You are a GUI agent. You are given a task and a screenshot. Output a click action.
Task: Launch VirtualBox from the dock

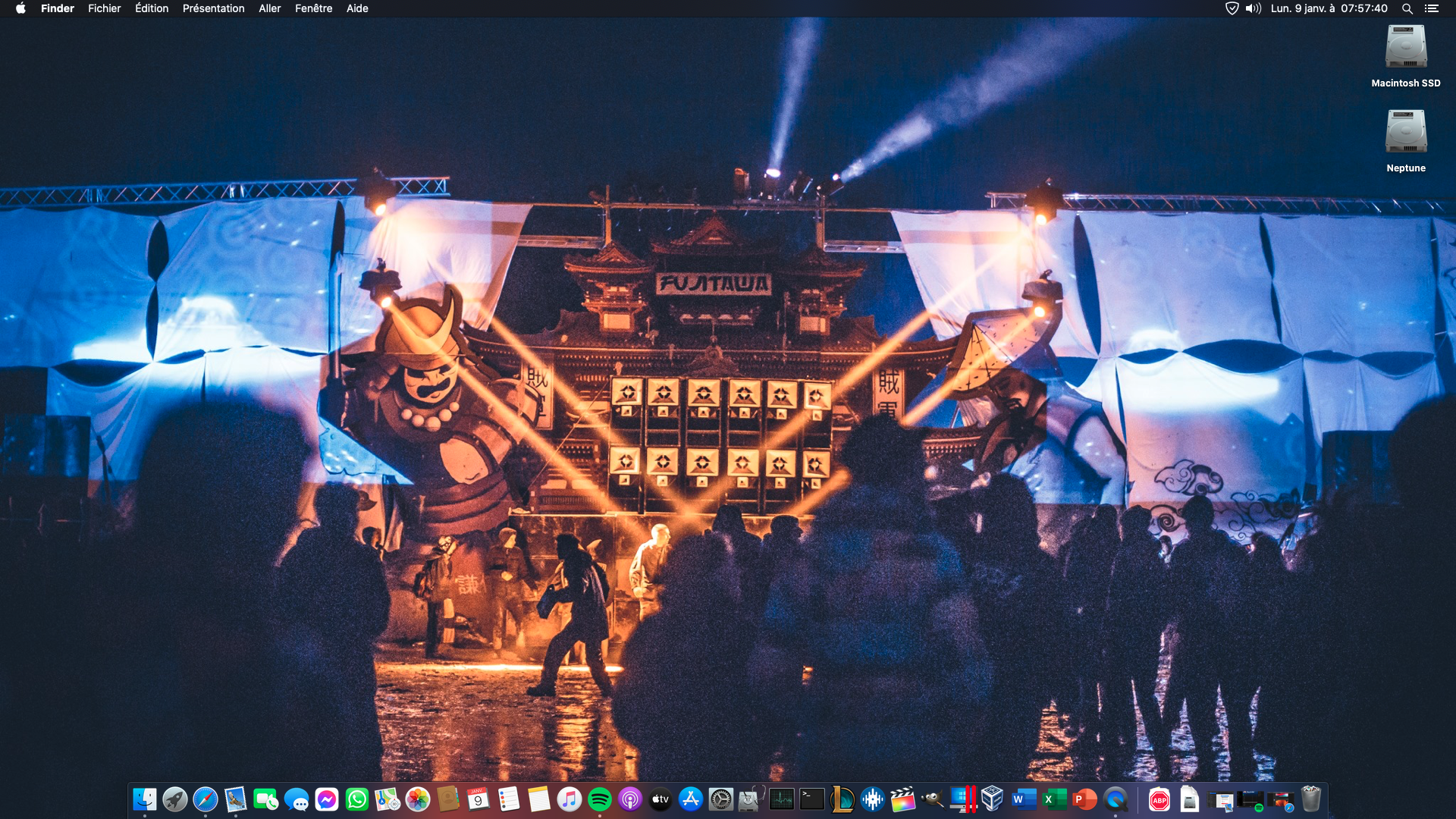point(992,799)
